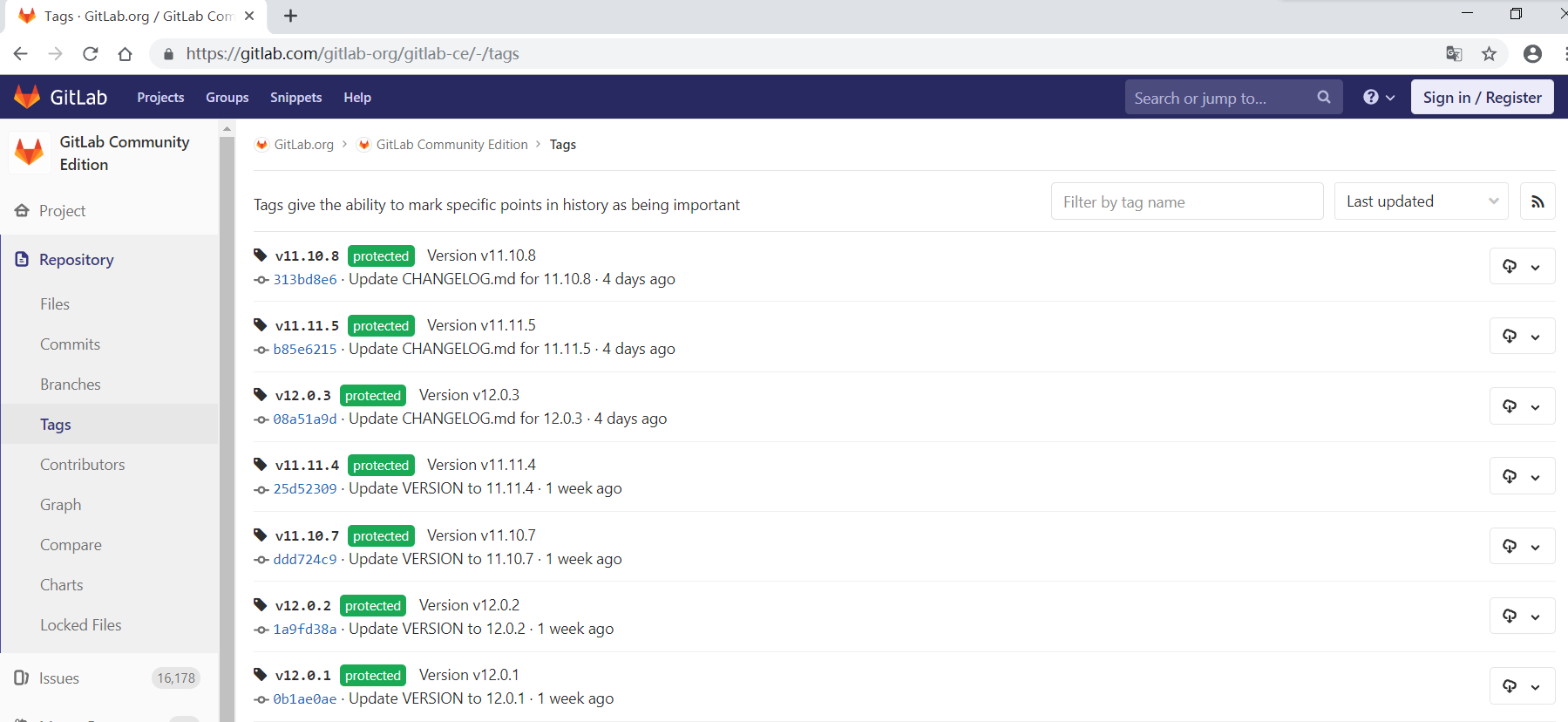The height and width of the screenshot is (722, 1568).
Task: Click the search magnifier icon
Action: point(1324,98)
